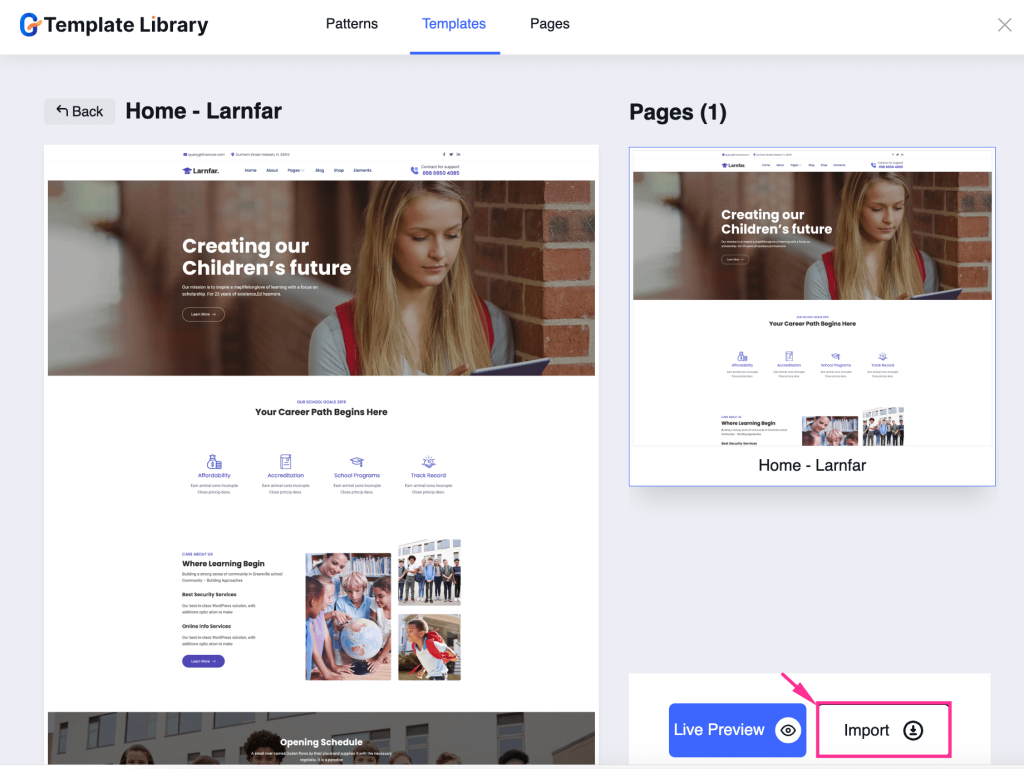
Task: Click the Learn More button in the hero preview
Action: point(203,313)
